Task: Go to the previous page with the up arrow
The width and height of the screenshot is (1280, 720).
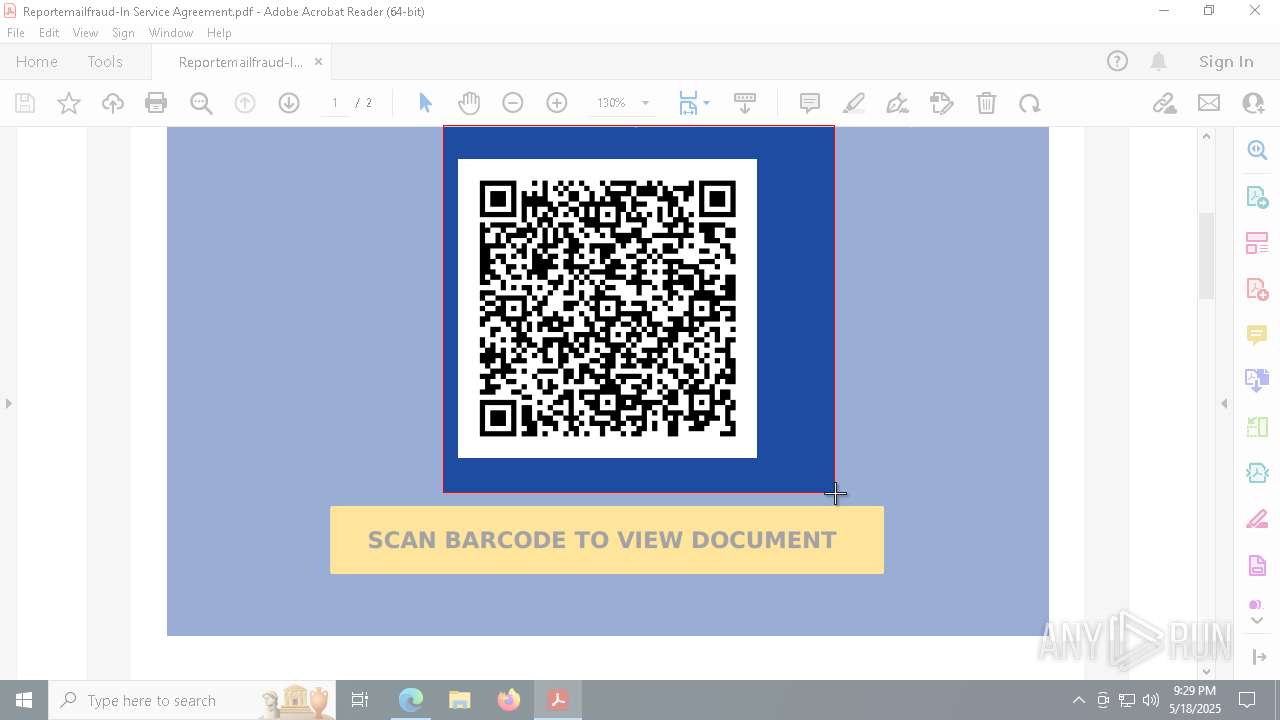Action: (245, 103)
